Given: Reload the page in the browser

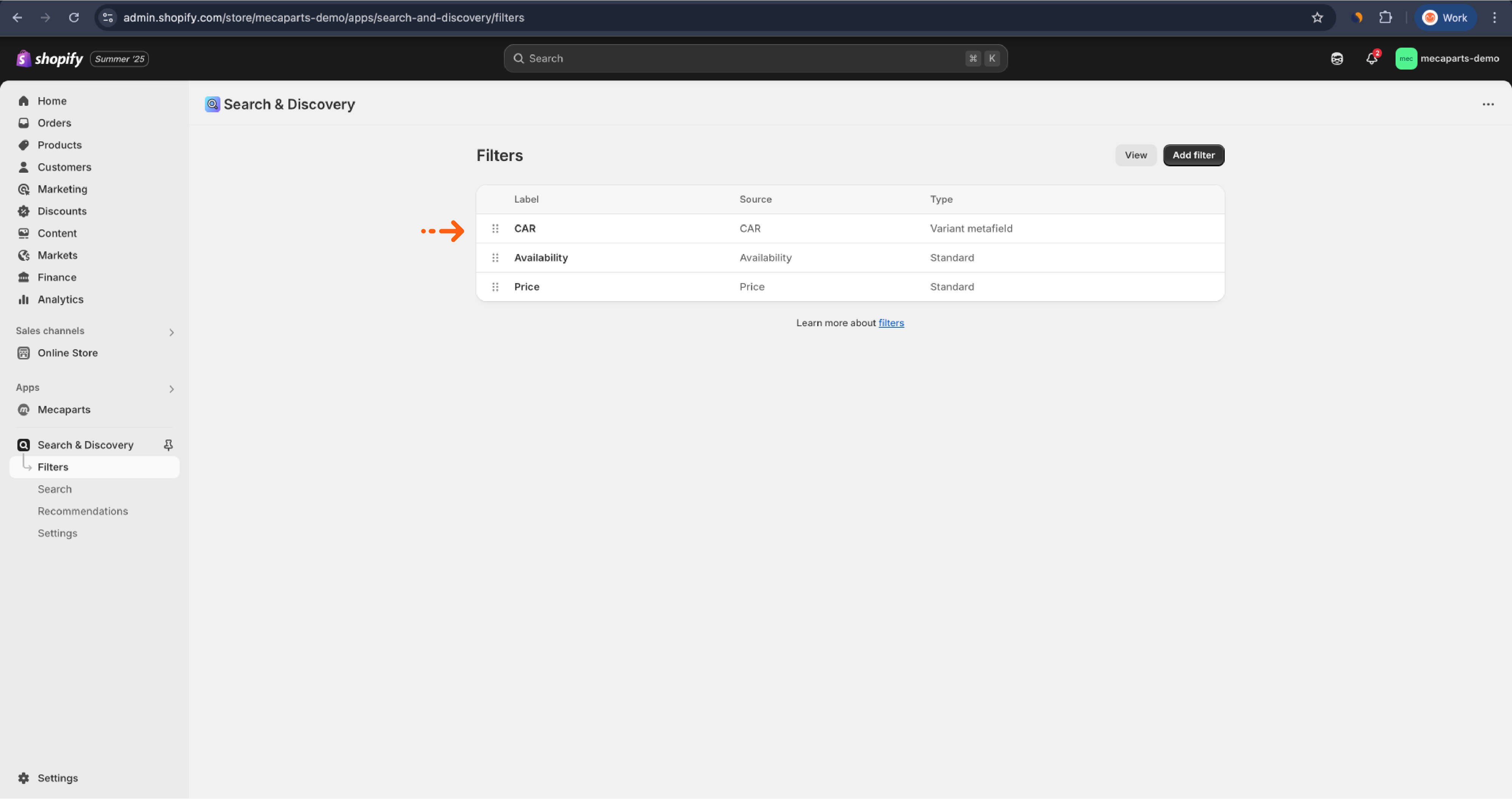Looking at the screenshot, I should 73,18.
